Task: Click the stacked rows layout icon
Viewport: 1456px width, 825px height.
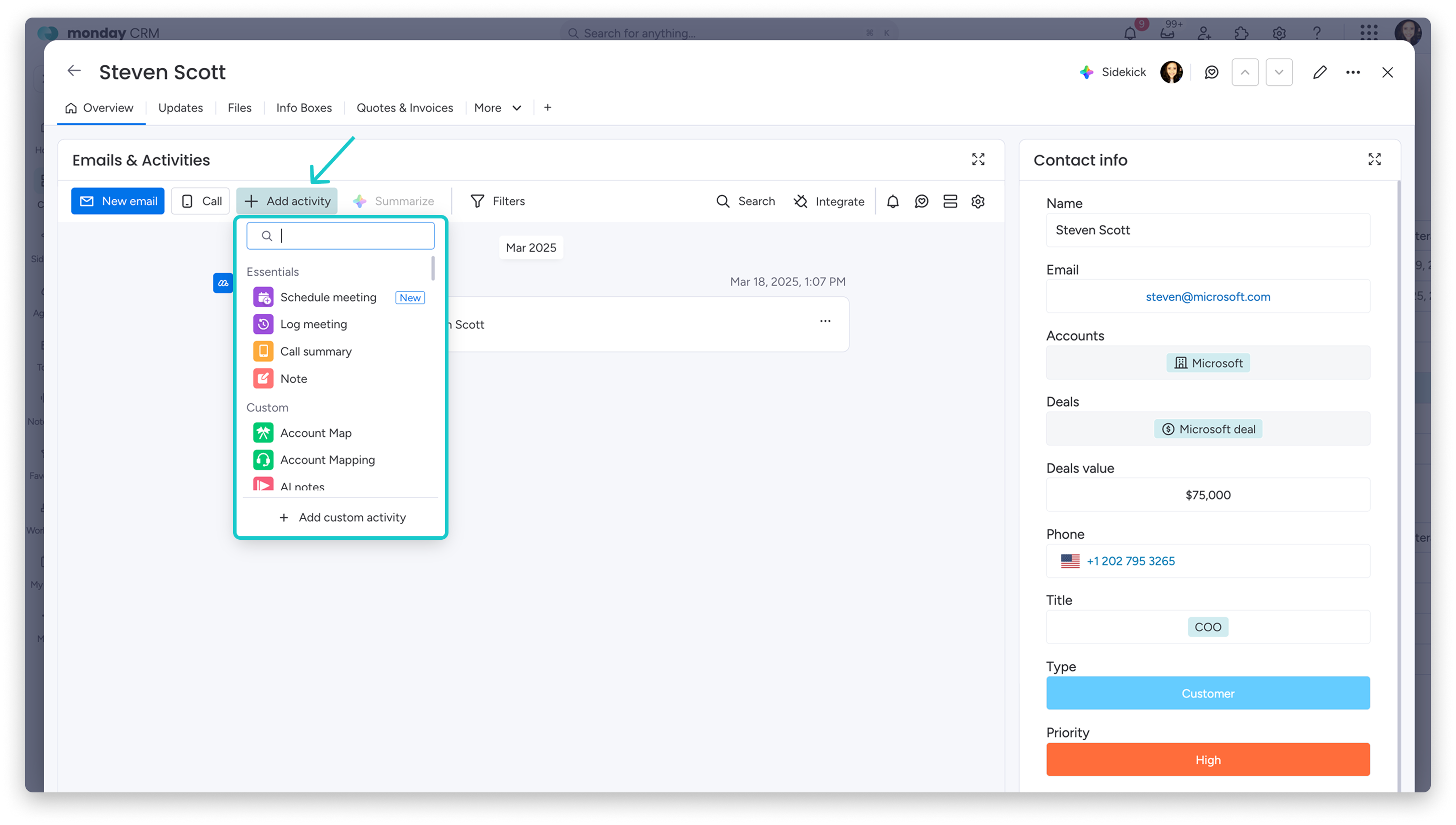Action: tap(950, 201)
